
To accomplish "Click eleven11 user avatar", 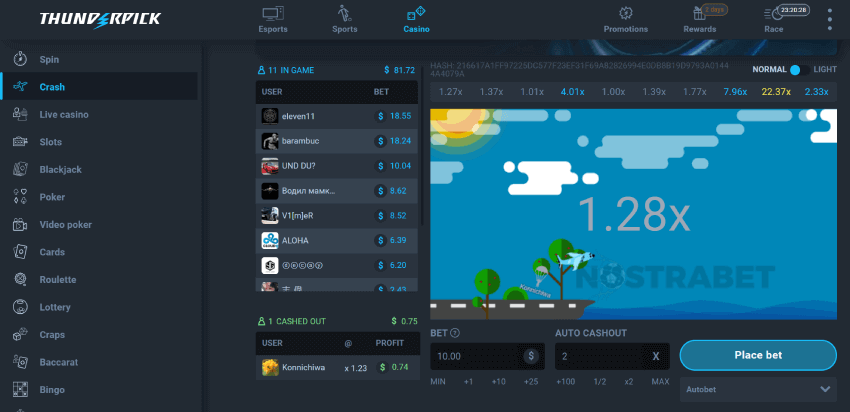I will coord(270,116).
